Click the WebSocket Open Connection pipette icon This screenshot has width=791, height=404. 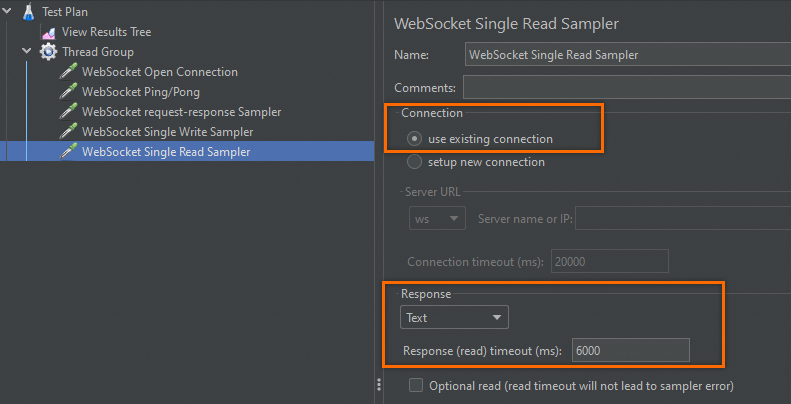click(x=68, y=72)
